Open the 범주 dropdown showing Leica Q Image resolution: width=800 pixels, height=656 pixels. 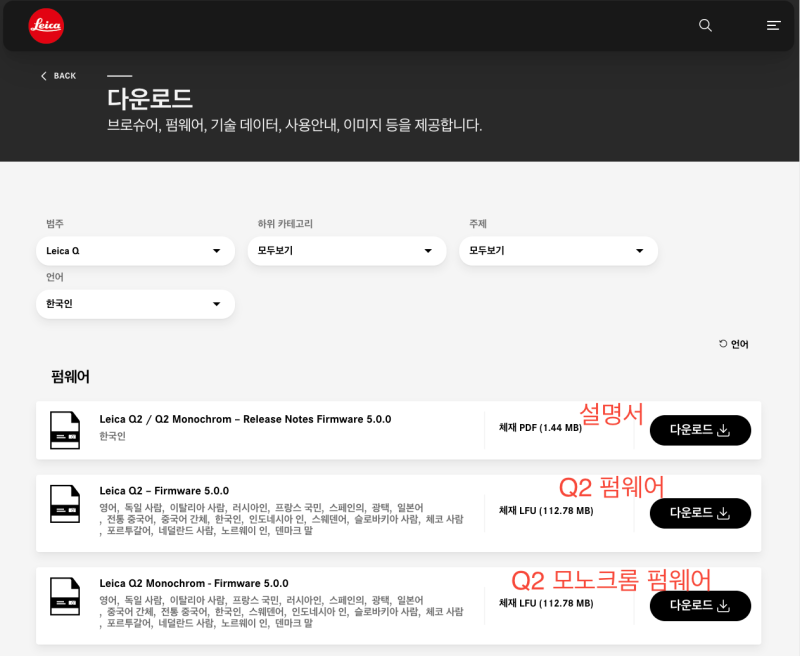pos(135,251)
